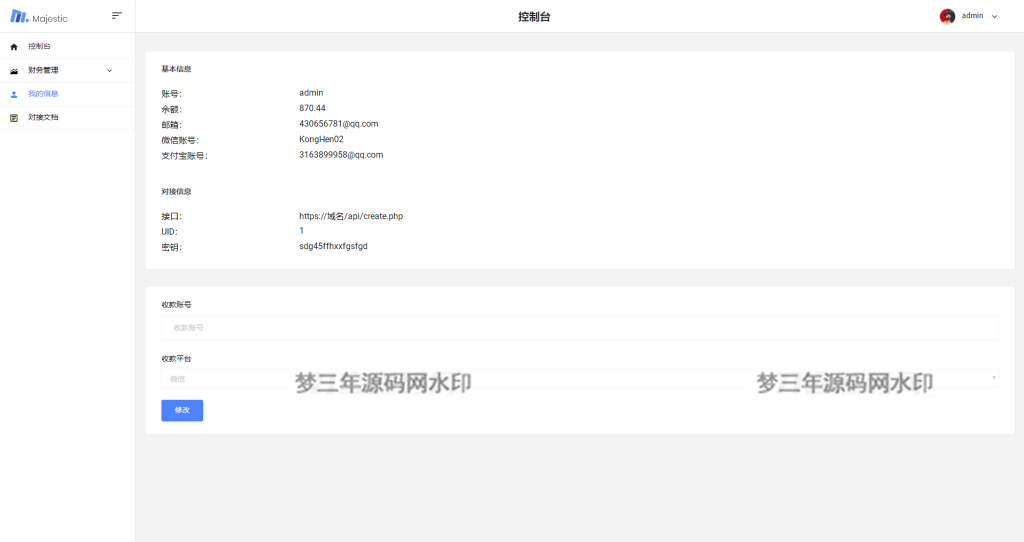Click the 邮箱: label
This screenshot has height=542, width=1024.
tap(172, 125)
